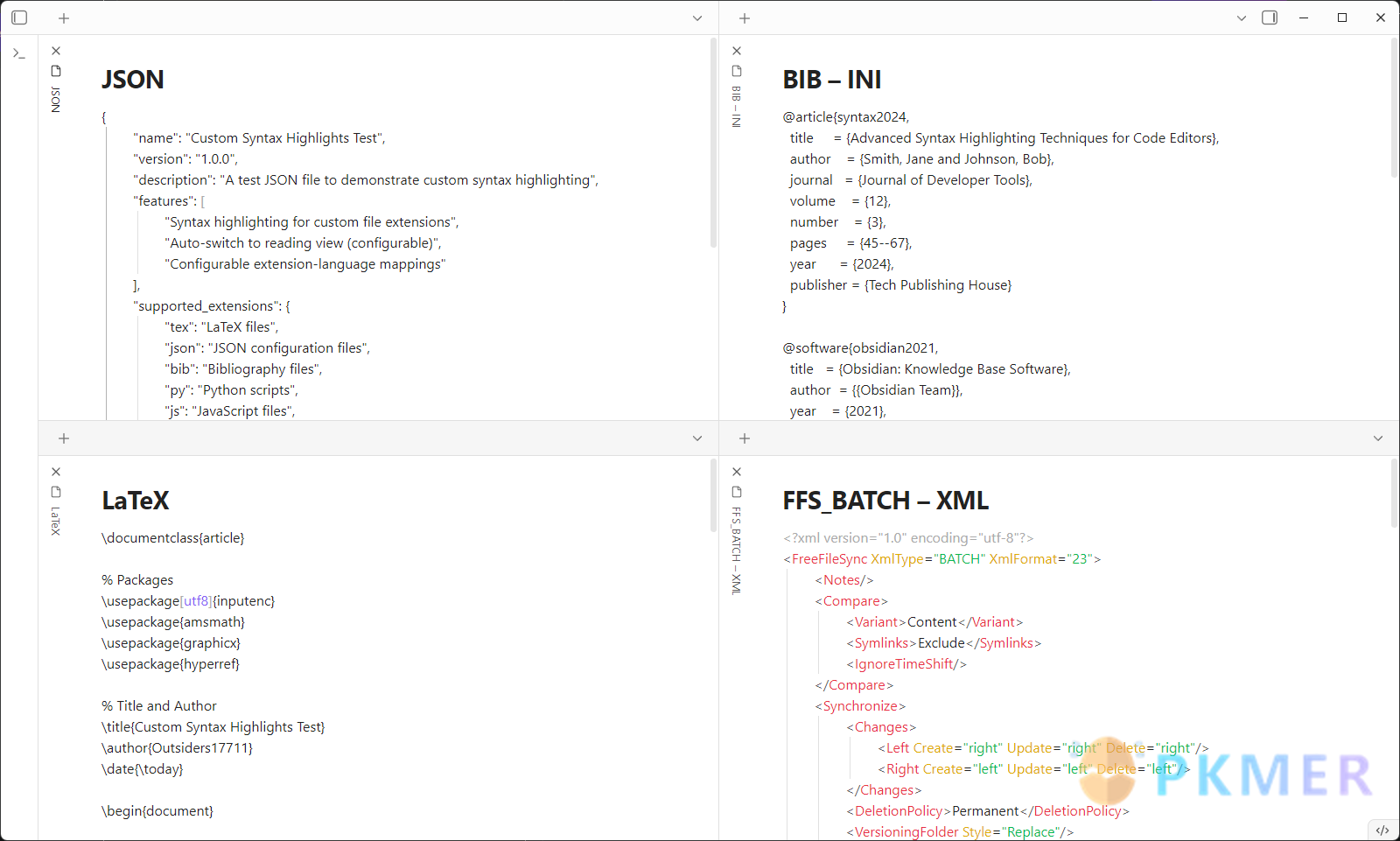Create a new tab in the FFS_BATCH pane
Image resolution: width=1400 pixels, height=841 pixels.
[x=744, y=438]
